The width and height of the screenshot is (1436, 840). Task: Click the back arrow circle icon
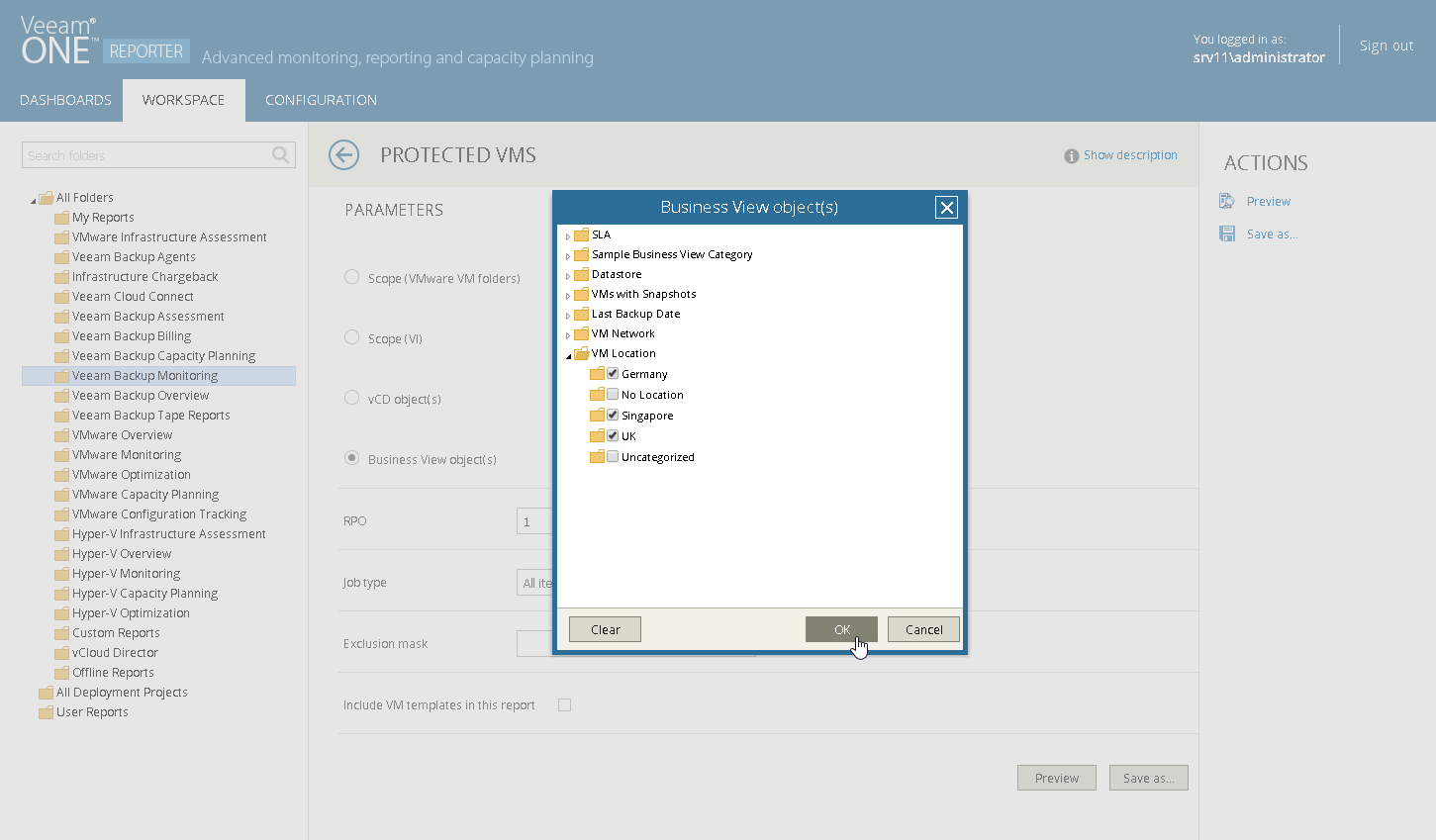(343, 155)
